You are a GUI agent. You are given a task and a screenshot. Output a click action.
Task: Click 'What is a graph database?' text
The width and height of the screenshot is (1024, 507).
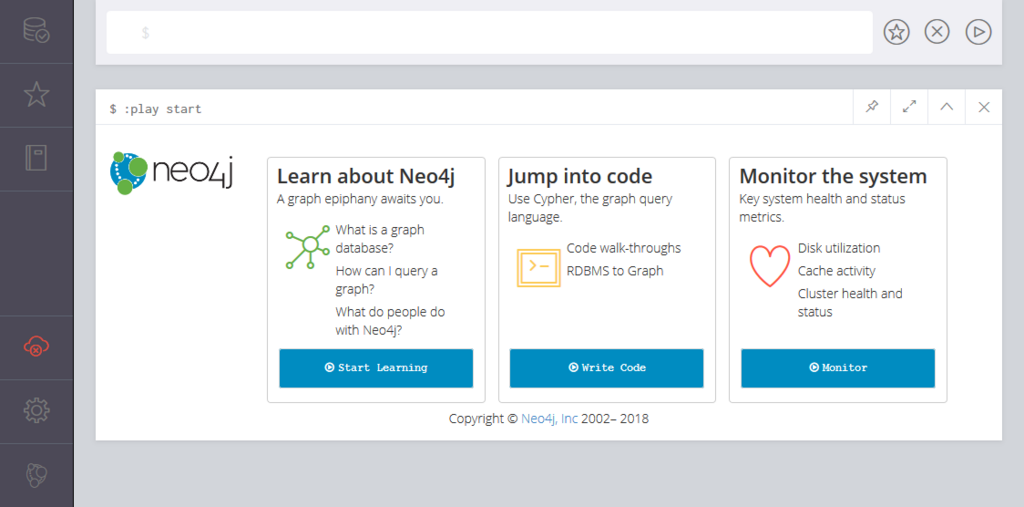(x=380, y=239)
